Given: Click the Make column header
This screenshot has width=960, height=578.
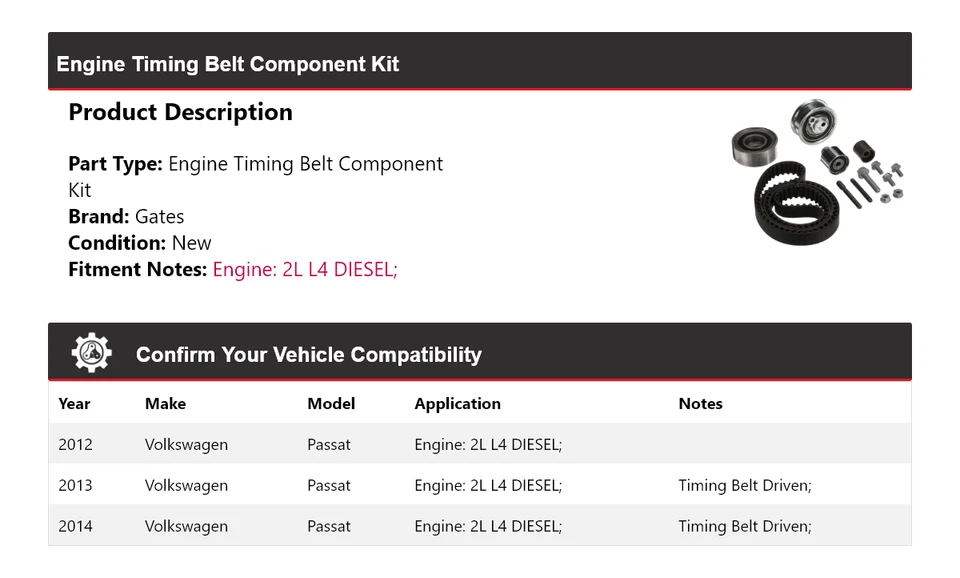Looking at the screenshot, I should (x=165, y=404).
